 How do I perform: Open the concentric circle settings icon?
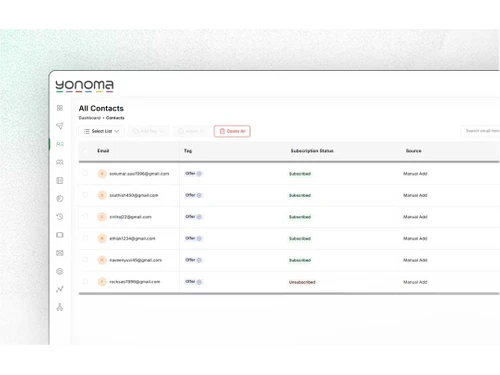(x=60, y=271)
